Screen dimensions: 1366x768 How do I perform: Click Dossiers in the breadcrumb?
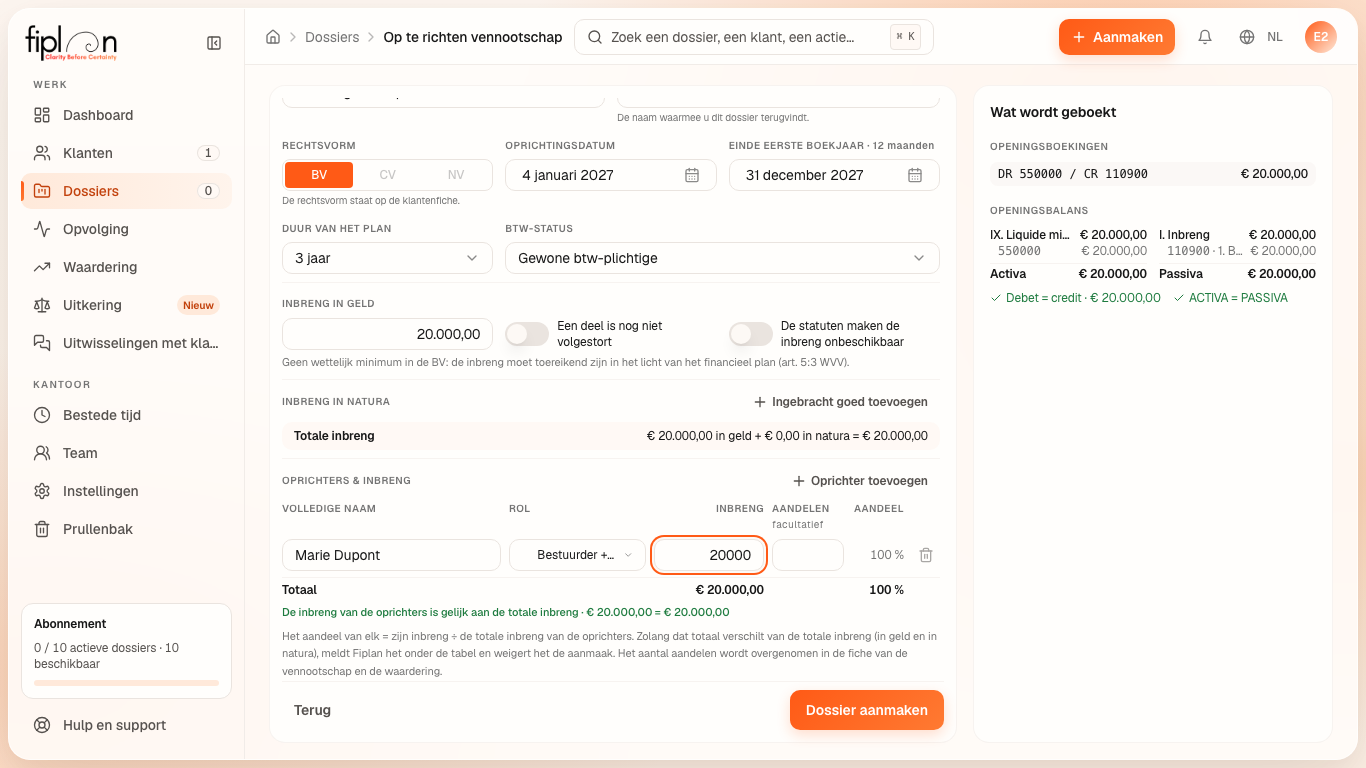point(332,37)
